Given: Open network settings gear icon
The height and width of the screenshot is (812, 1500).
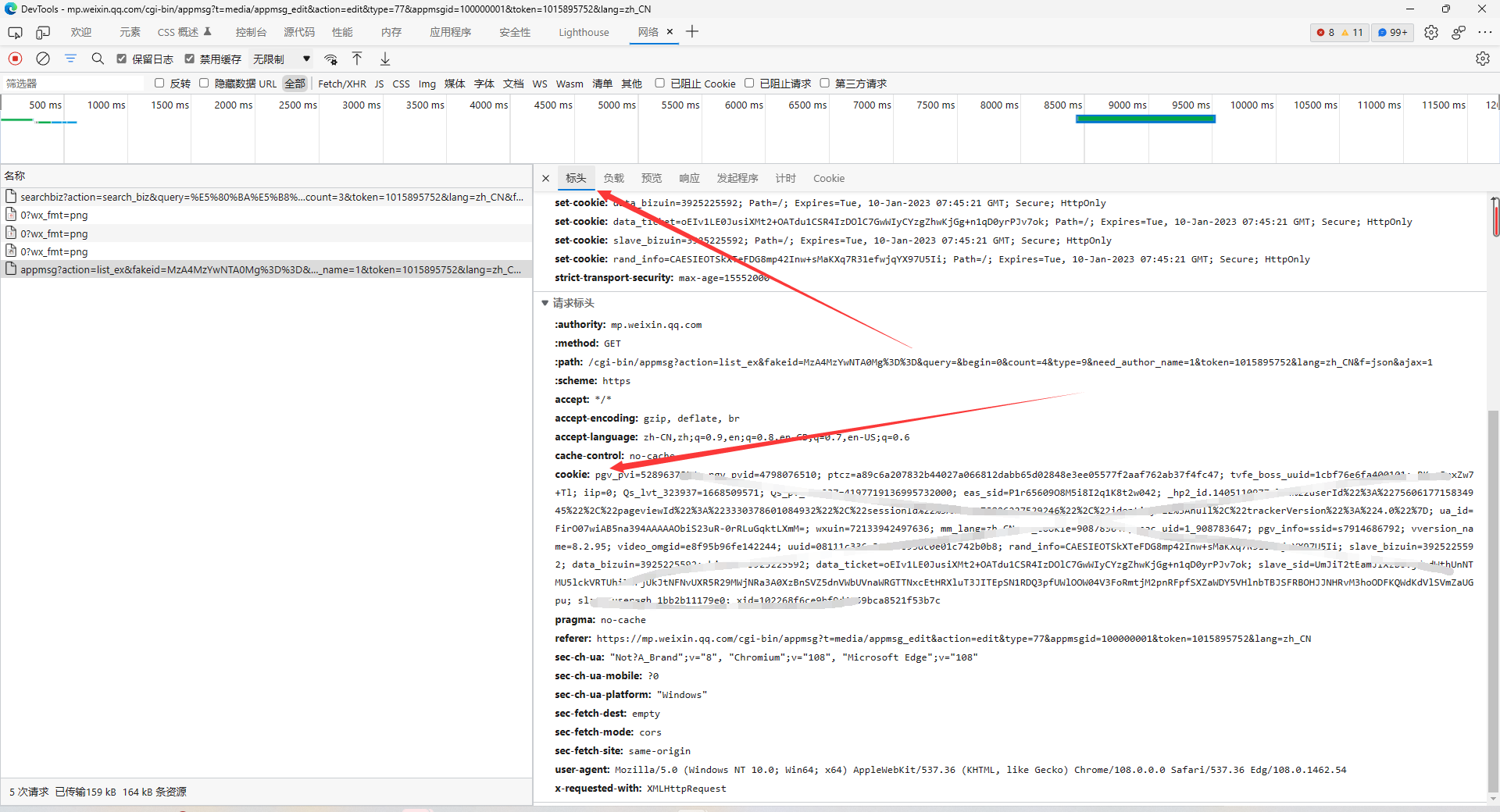Looking at the screenshot, I should click(x=1482, y=59).
